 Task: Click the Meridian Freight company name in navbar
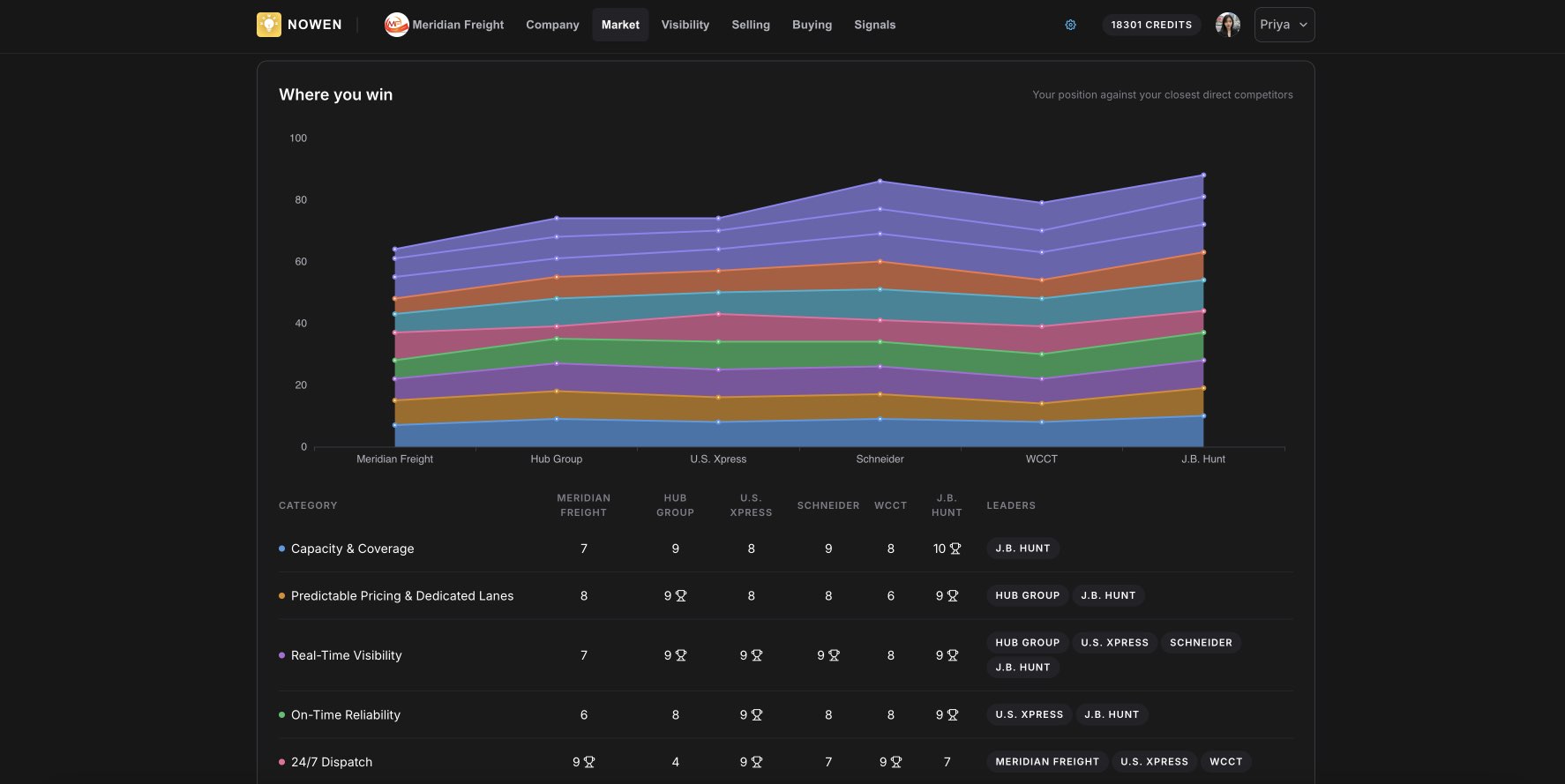[458, 25]
